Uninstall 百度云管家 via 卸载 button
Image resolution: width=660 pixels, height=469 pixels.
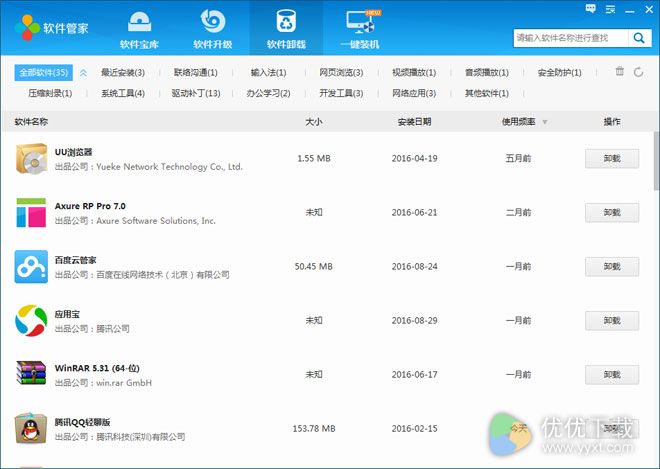pyautogui.click(x=612, y=266)
